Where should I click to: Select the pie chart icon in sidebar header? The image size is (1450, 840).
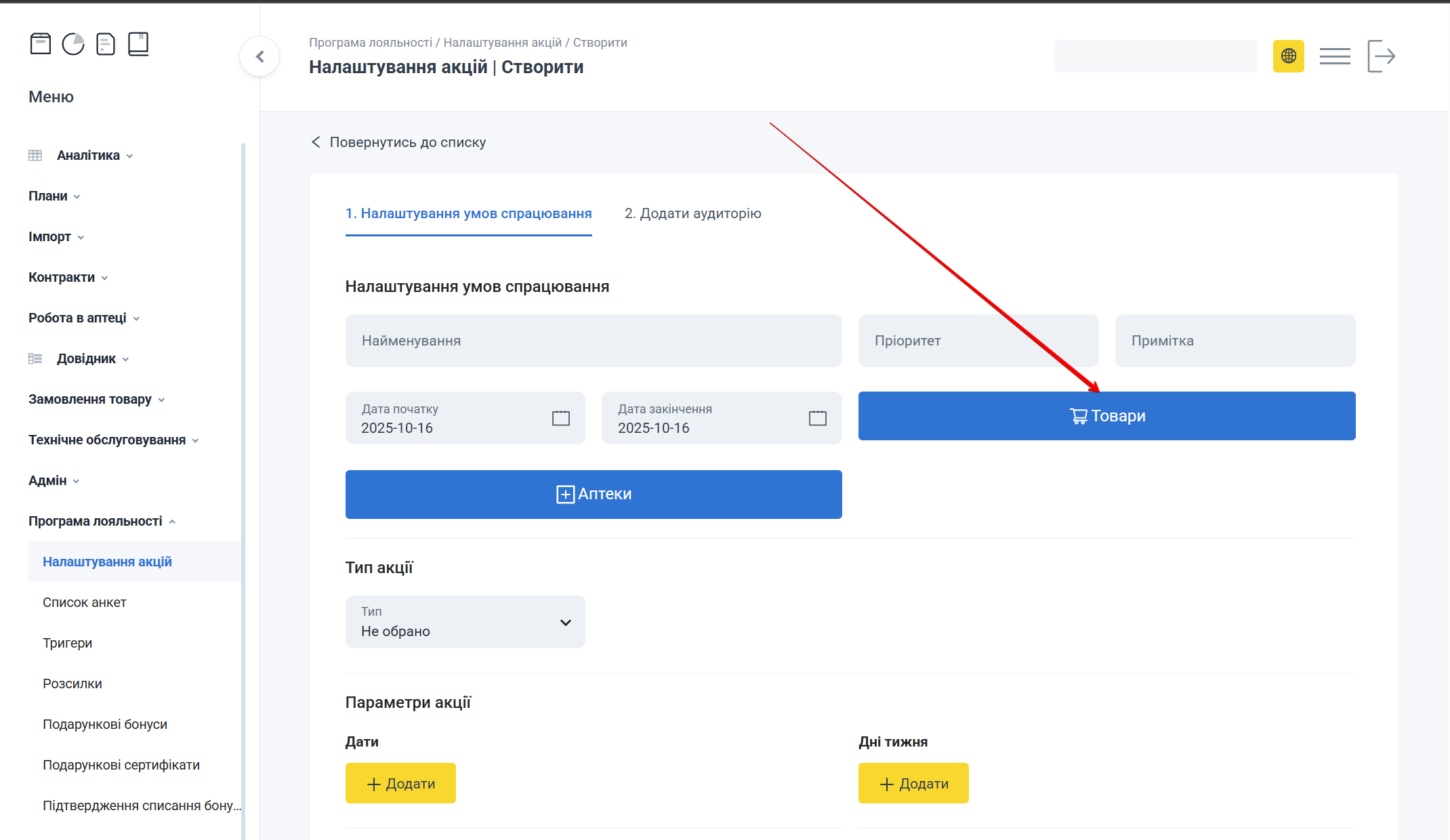(x=73, y=43)
